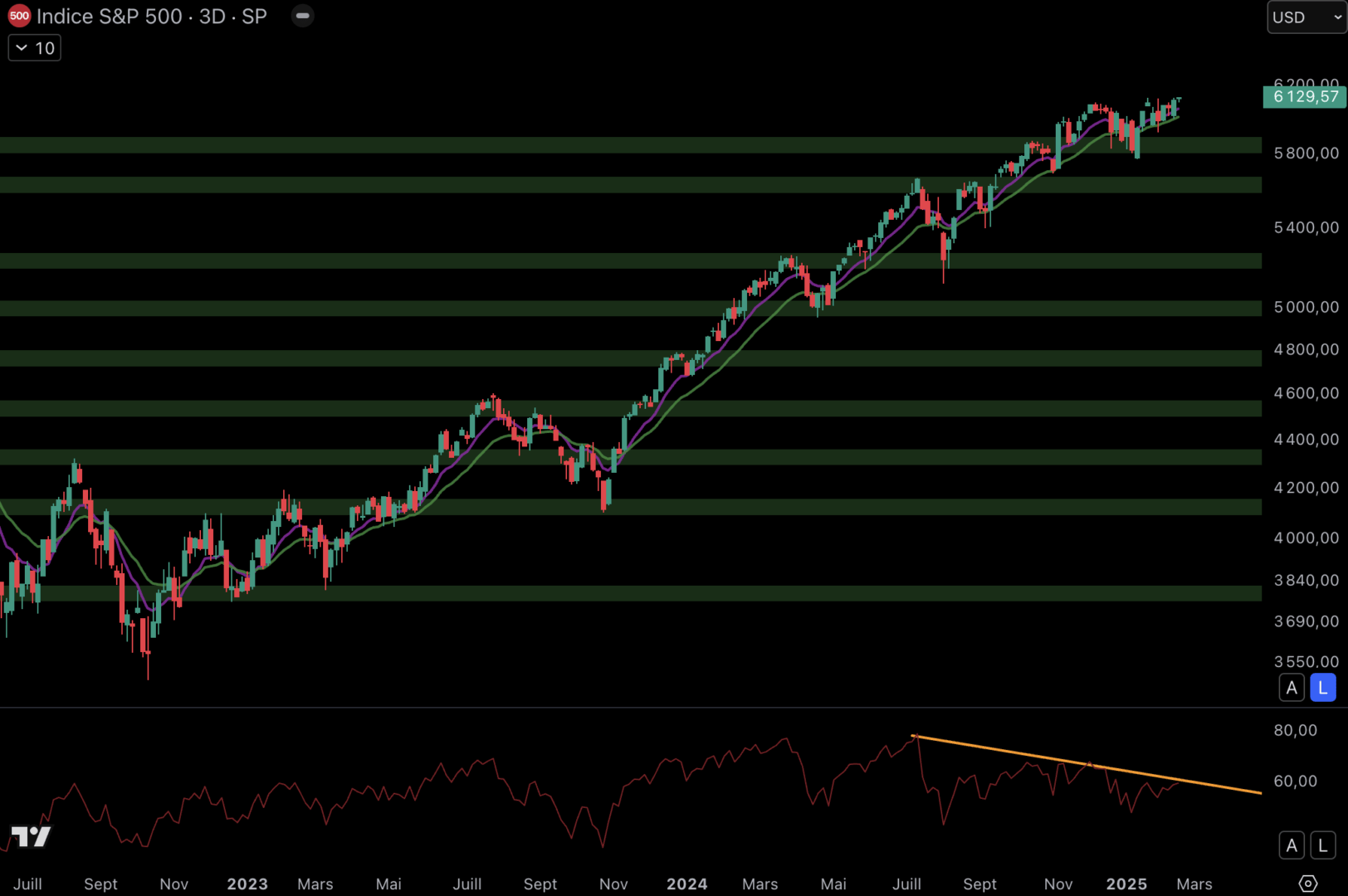Click the 5 800,00 price axis label
1348x896 pixels.
1306,153
